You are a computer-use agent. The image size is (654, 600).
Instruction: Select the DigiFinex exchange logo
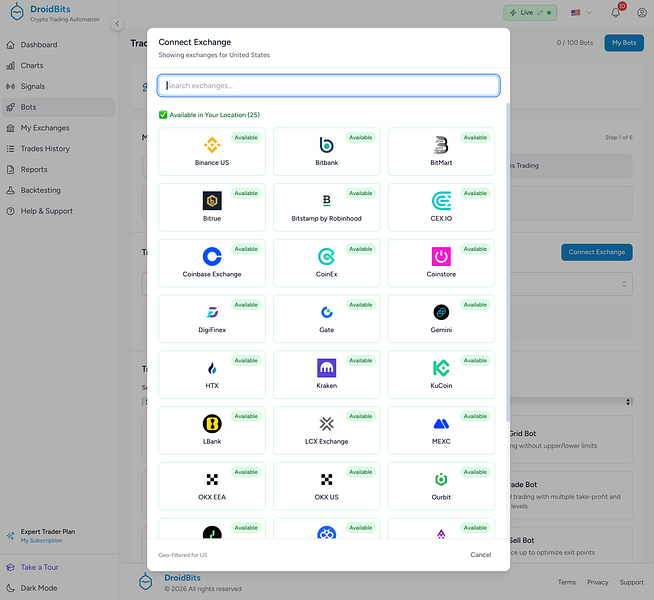coord(212,312)
